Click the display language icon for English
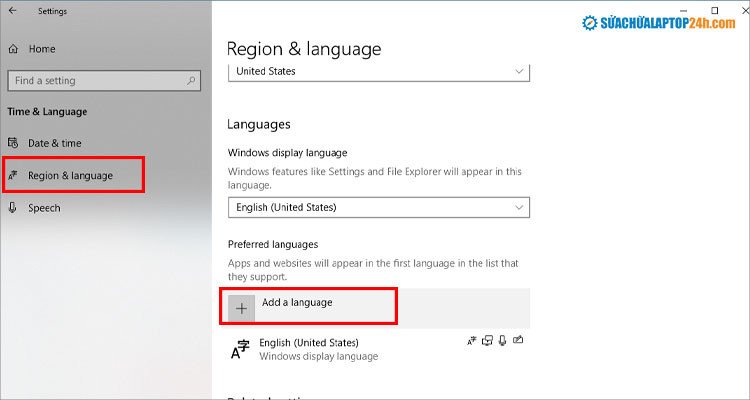 click(472, 341)
